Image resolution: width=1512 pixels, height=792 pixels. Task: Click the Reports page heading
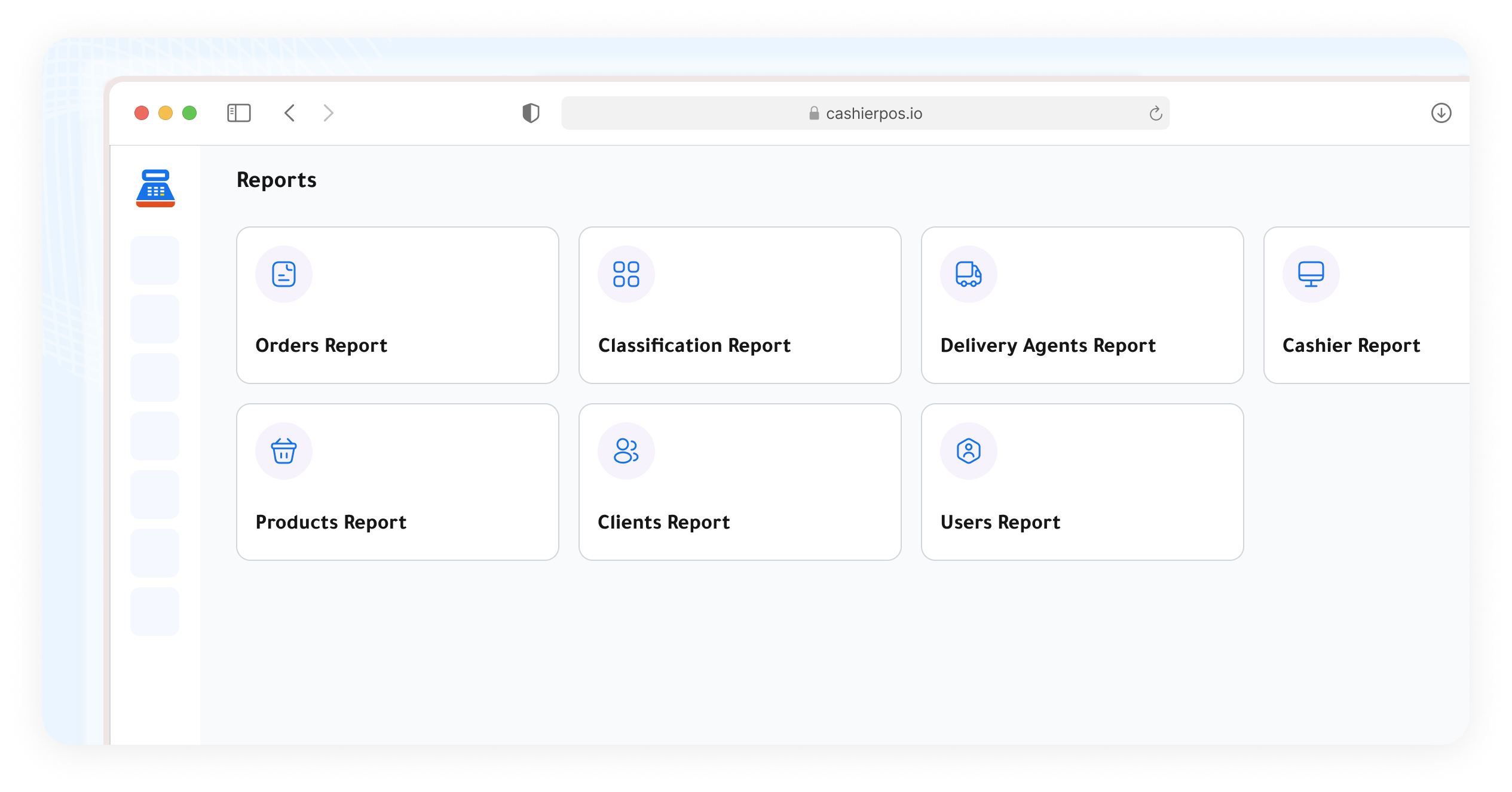(x=277, y=180)
